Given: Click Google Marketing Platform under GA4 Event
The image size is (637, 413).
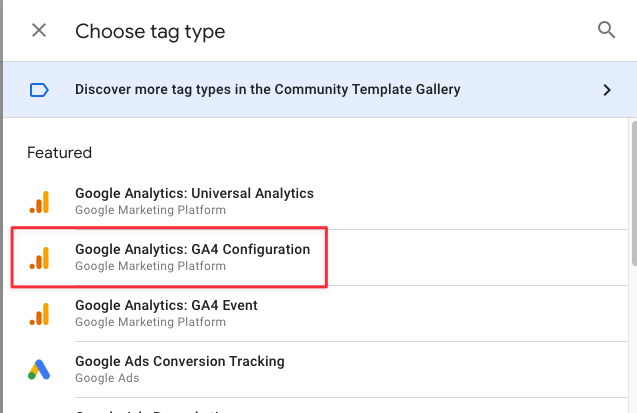Looking at the screenshot, I should [x=150, y=323].
